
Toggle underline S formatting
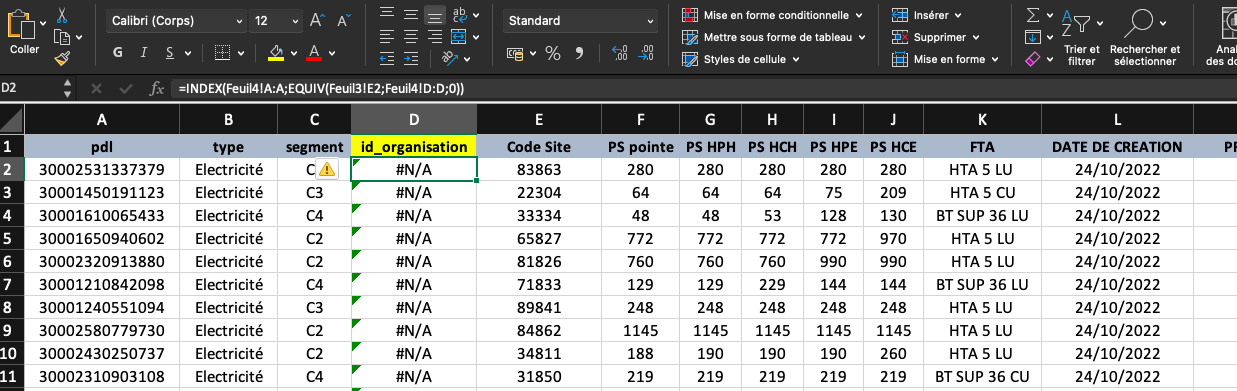pos(169,52)
